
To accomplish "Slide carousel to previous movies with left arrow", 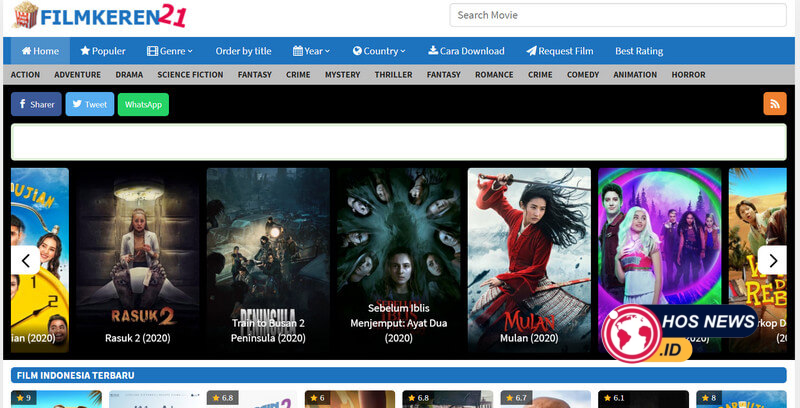I will 26,260.
